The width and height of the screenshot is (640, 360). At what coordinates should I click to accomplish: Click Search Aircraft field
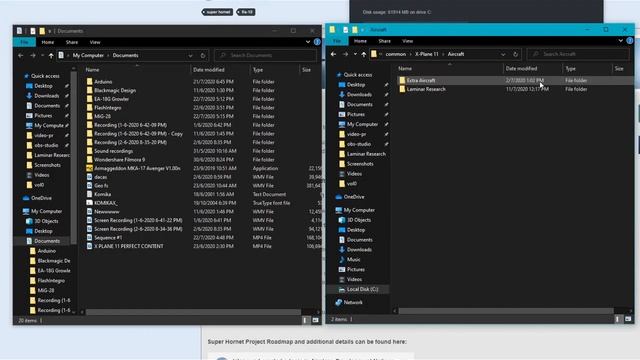coord(578,54)
